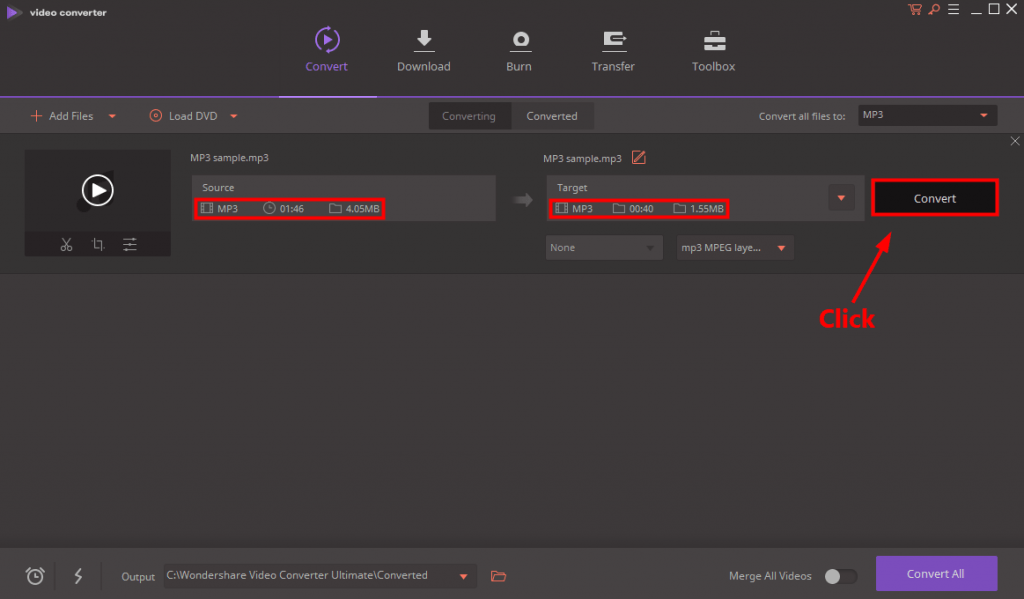Image resolution: width=1024 pixels, height=599 pixels.
Task: Select the Converting sub-tab
Action: pos(470,116)
